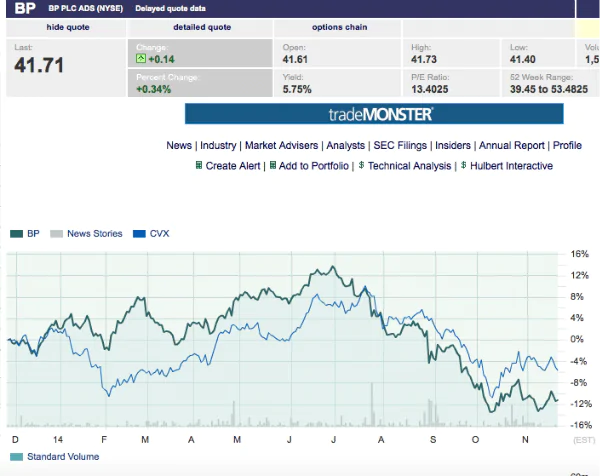The height and width of the screenshot is (476, 600).
Task: Click the Low value 41.40
Action: pos(522,59)
